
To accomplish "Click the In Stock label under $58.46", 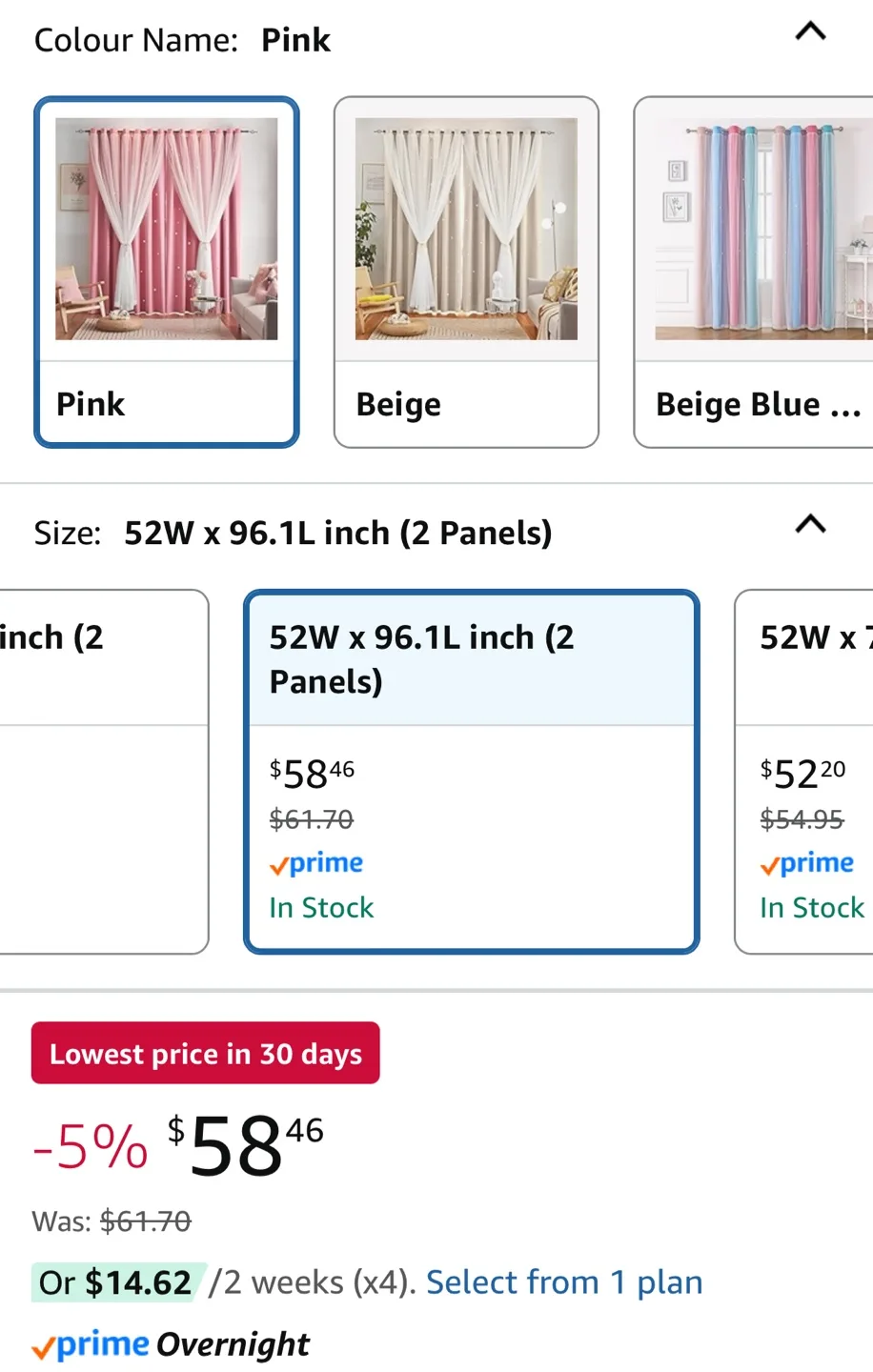I will (x=321, y=907).
